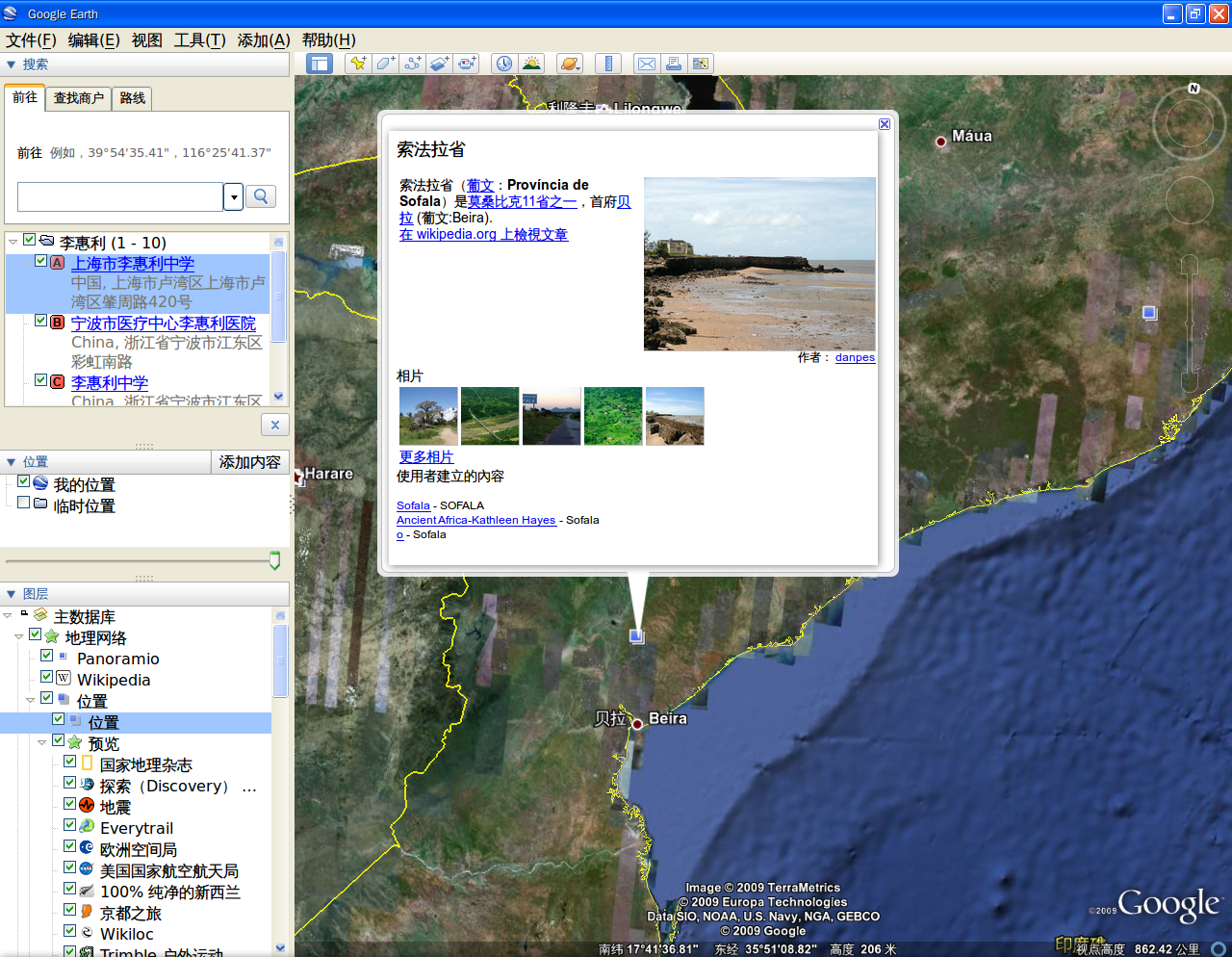Click the 添加内容 button

coord(250,462)
